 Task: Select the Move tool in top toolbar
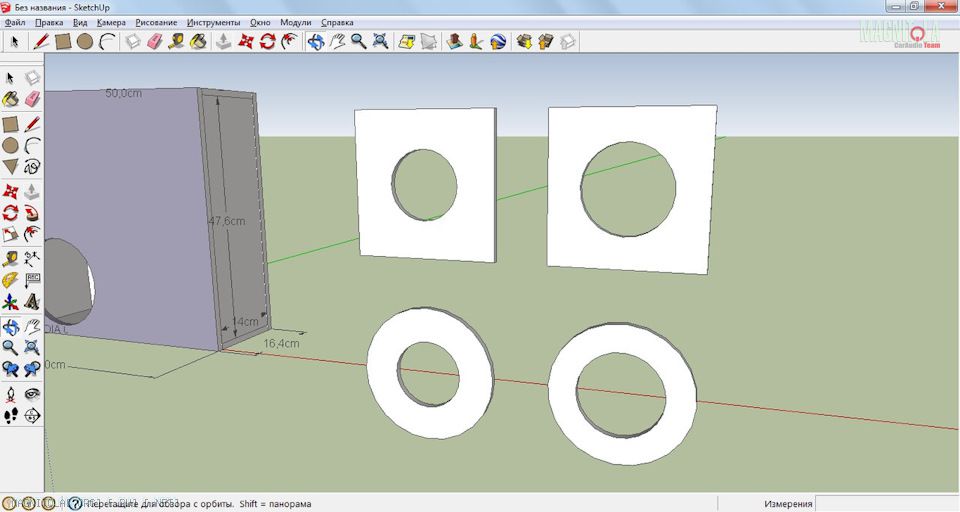[x=246, y=42]
